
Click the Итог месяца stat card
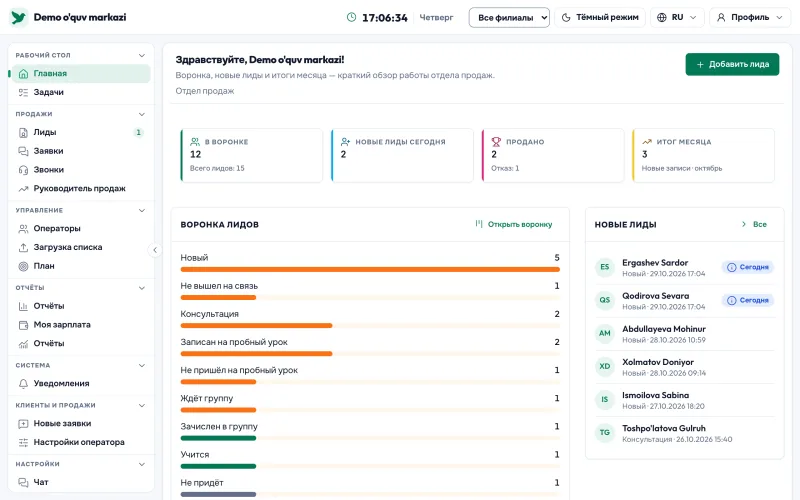coord(704,156)
